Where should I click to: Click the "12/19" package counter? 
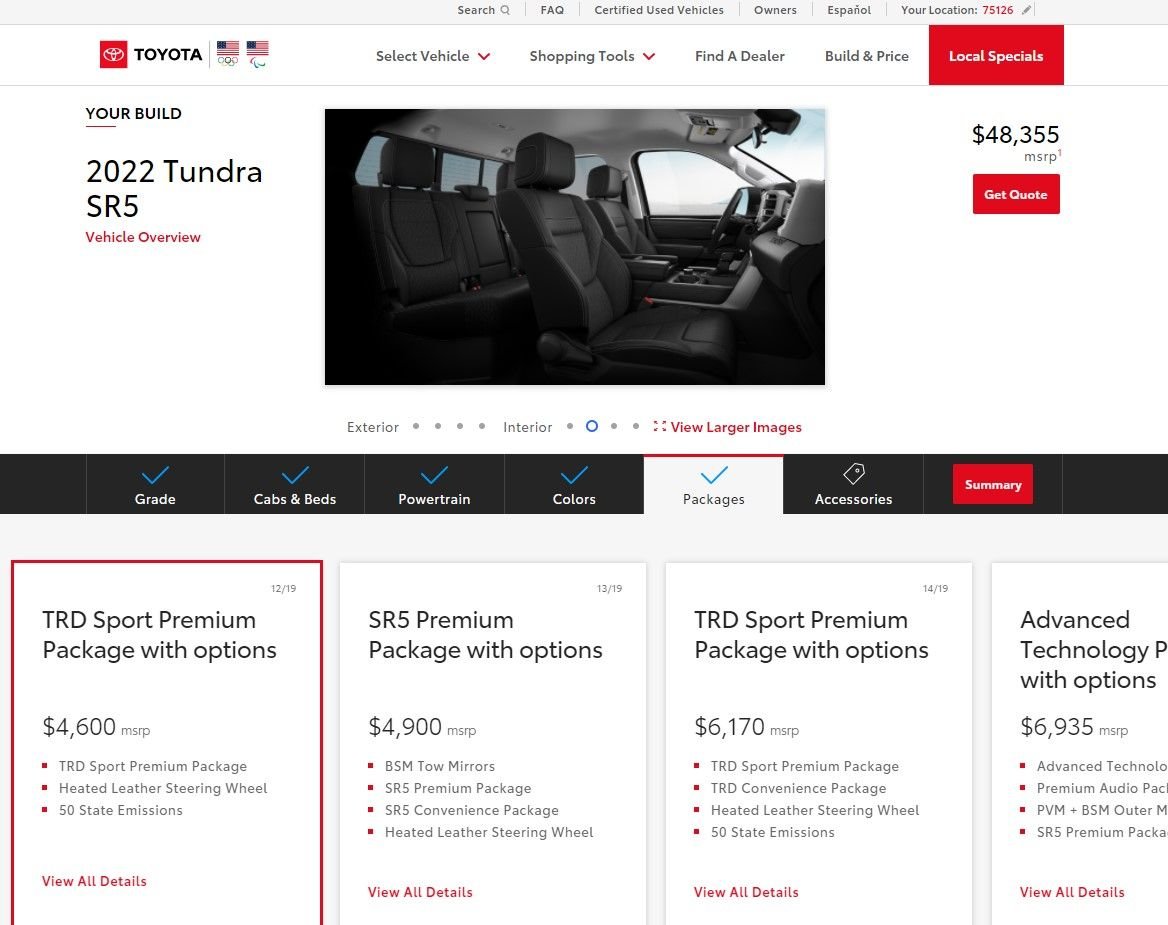pyautogui.click(x=283, y=588)
